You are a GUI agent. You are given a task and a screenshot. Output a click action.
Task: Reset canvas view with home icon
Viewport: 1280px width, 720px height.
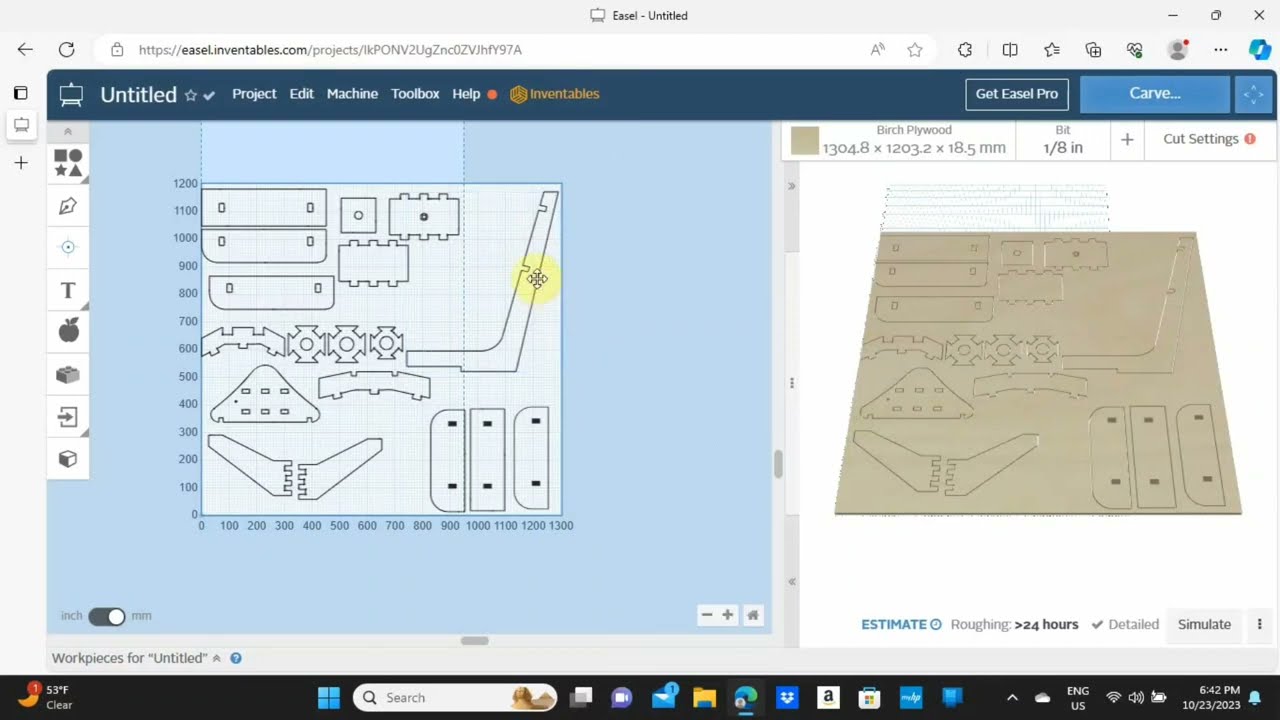tap(753, 615)
